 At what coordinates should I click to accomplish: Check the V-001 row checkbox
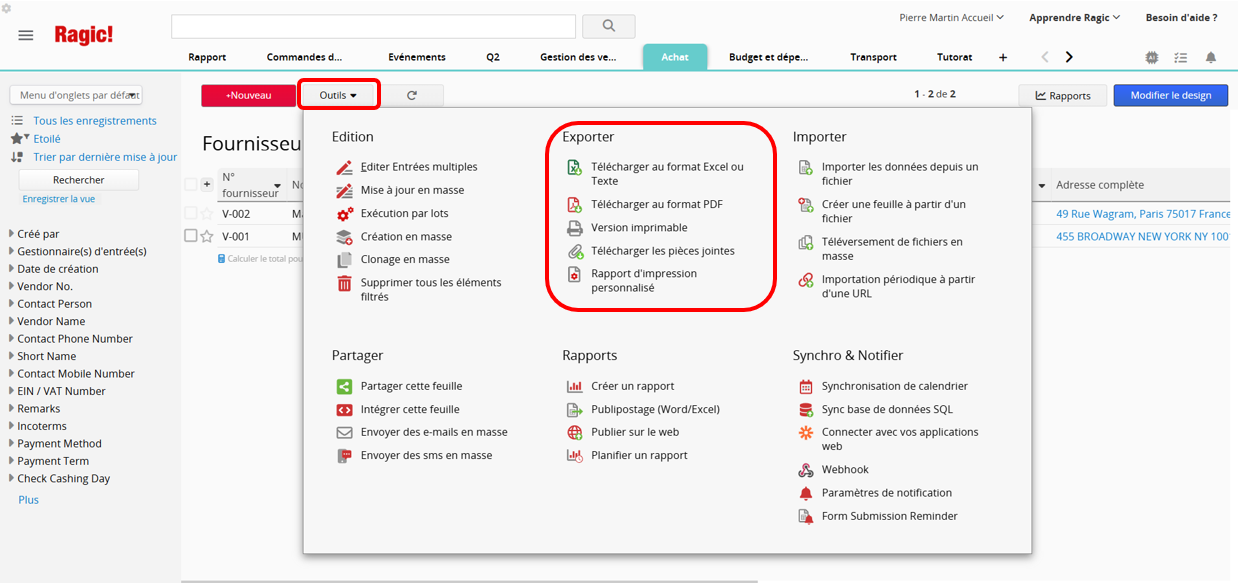191,236
